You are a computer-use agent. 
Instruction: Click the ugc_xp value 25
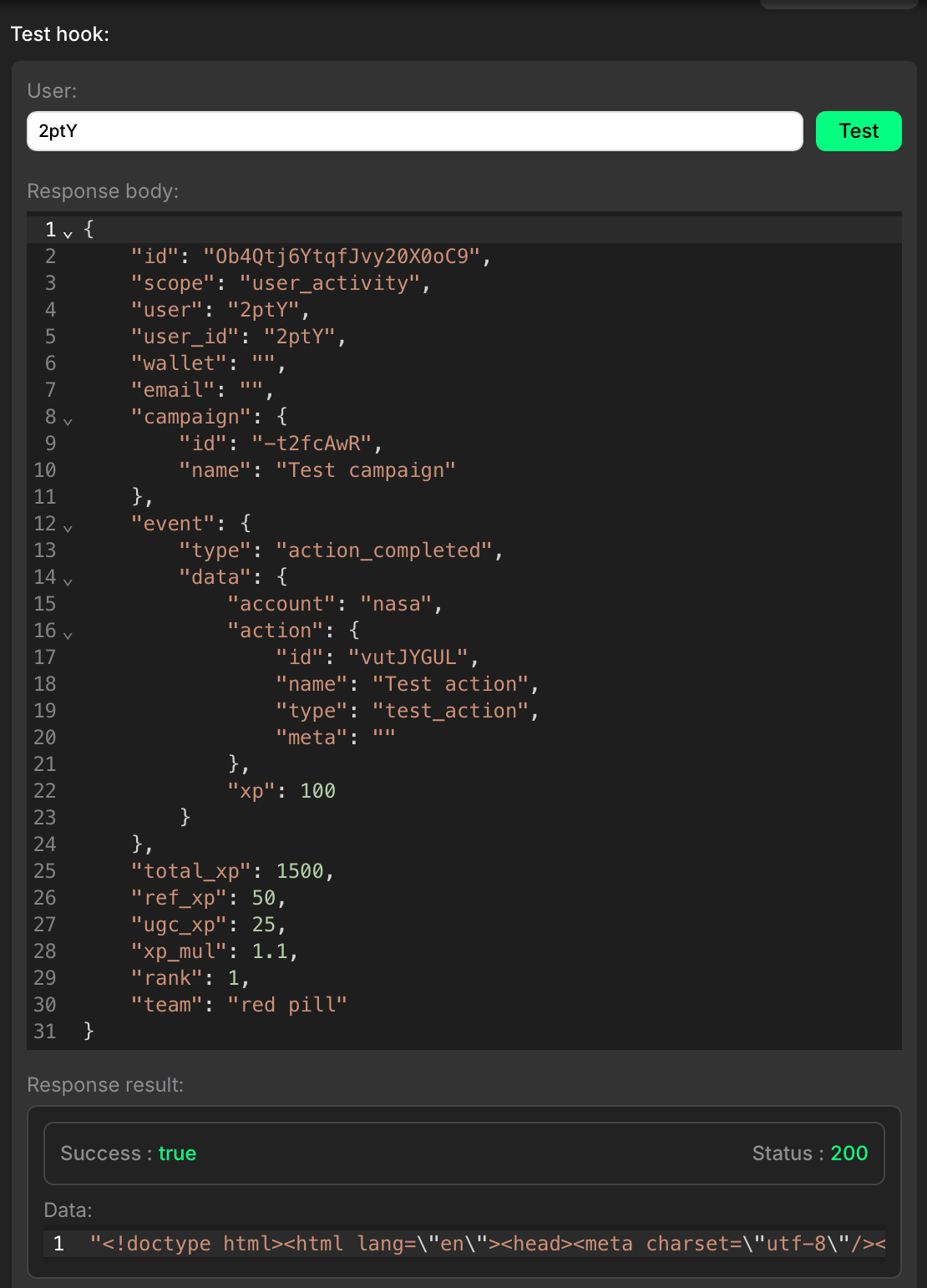[264, 925]
